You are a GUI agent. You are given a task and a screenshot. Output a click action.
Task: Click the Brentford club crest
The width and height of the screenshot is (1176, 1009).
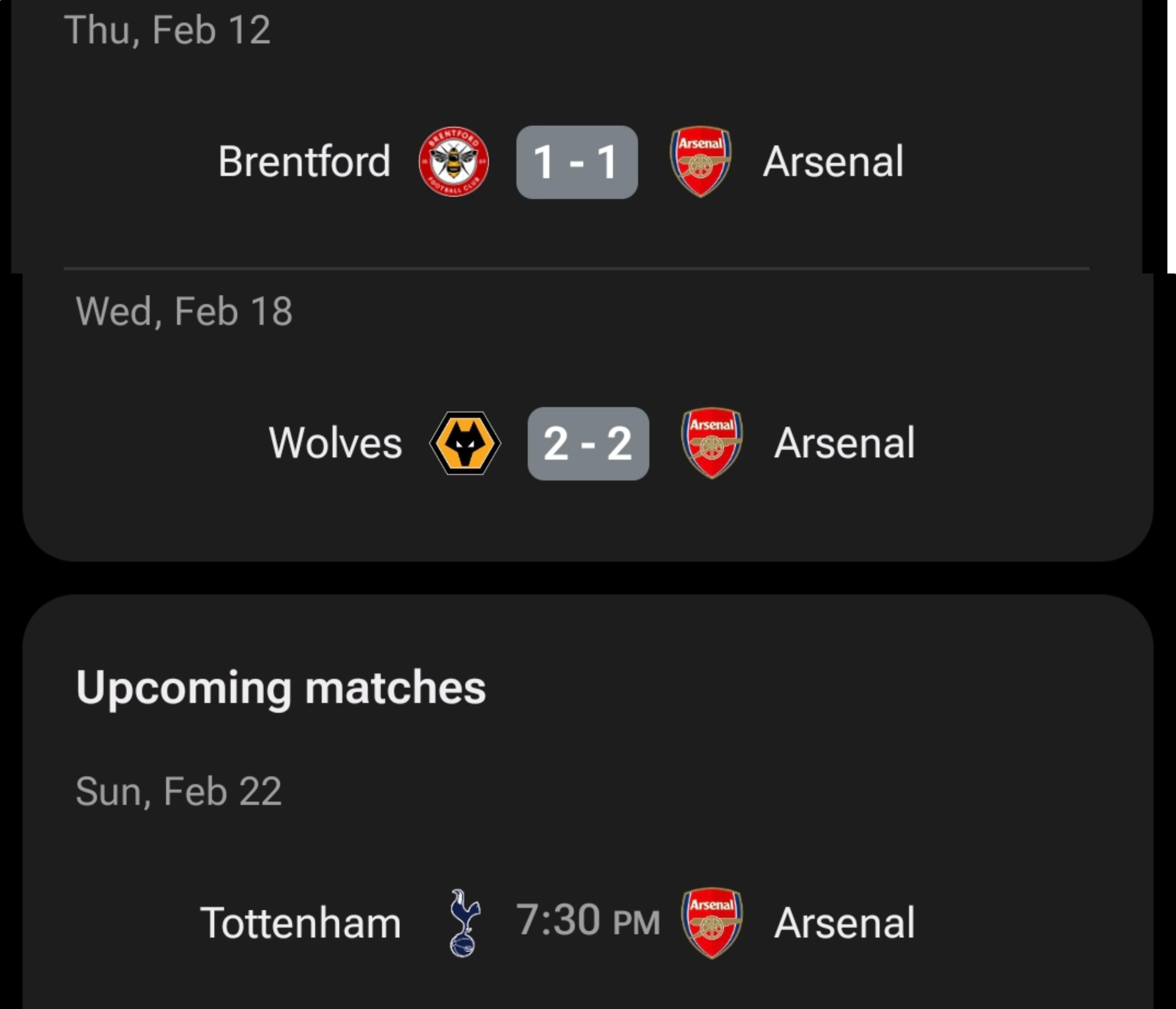point(453,161)
